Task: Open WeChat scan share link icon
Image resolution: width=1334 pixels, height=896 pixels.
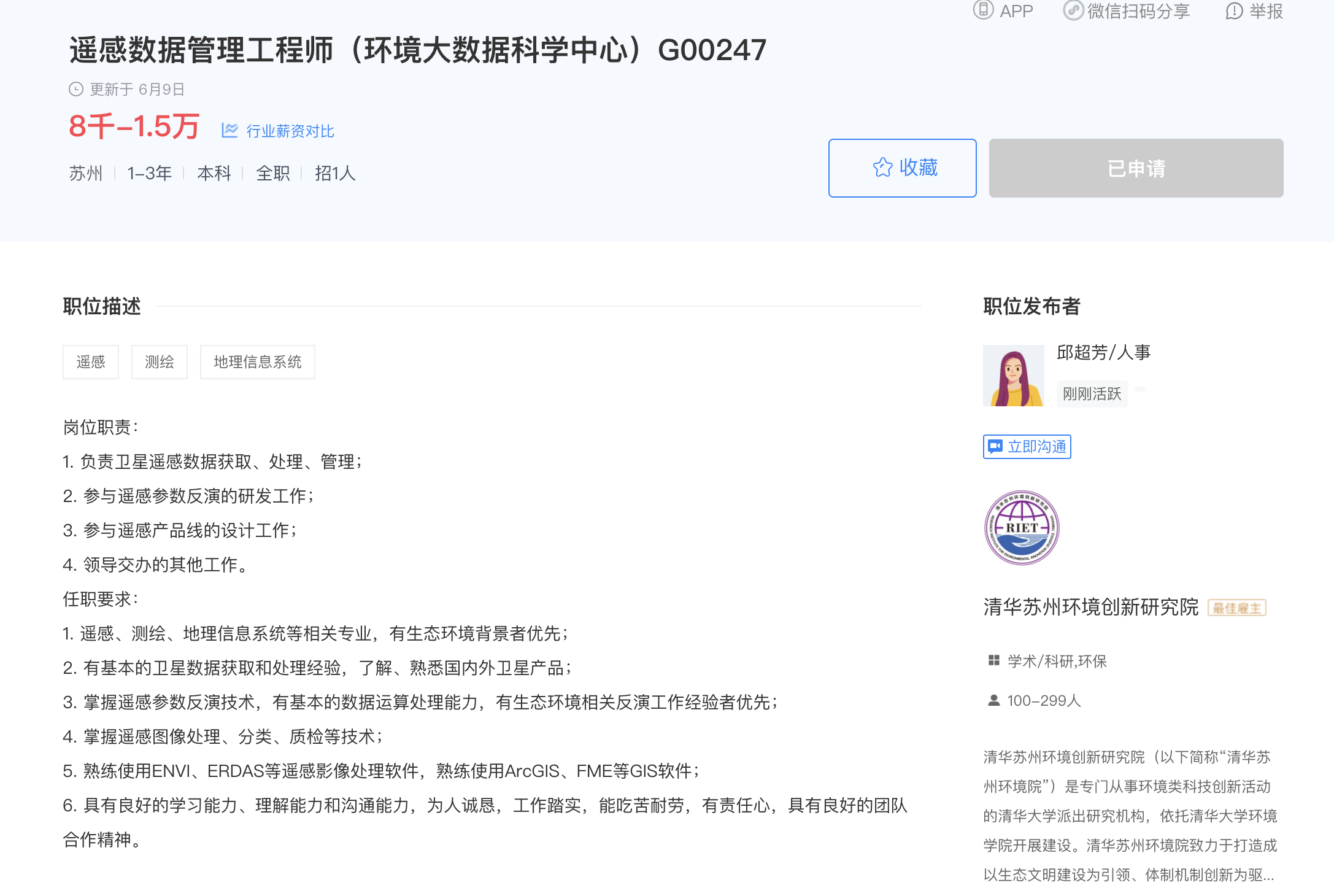Action: click(x=1073, y=10)
